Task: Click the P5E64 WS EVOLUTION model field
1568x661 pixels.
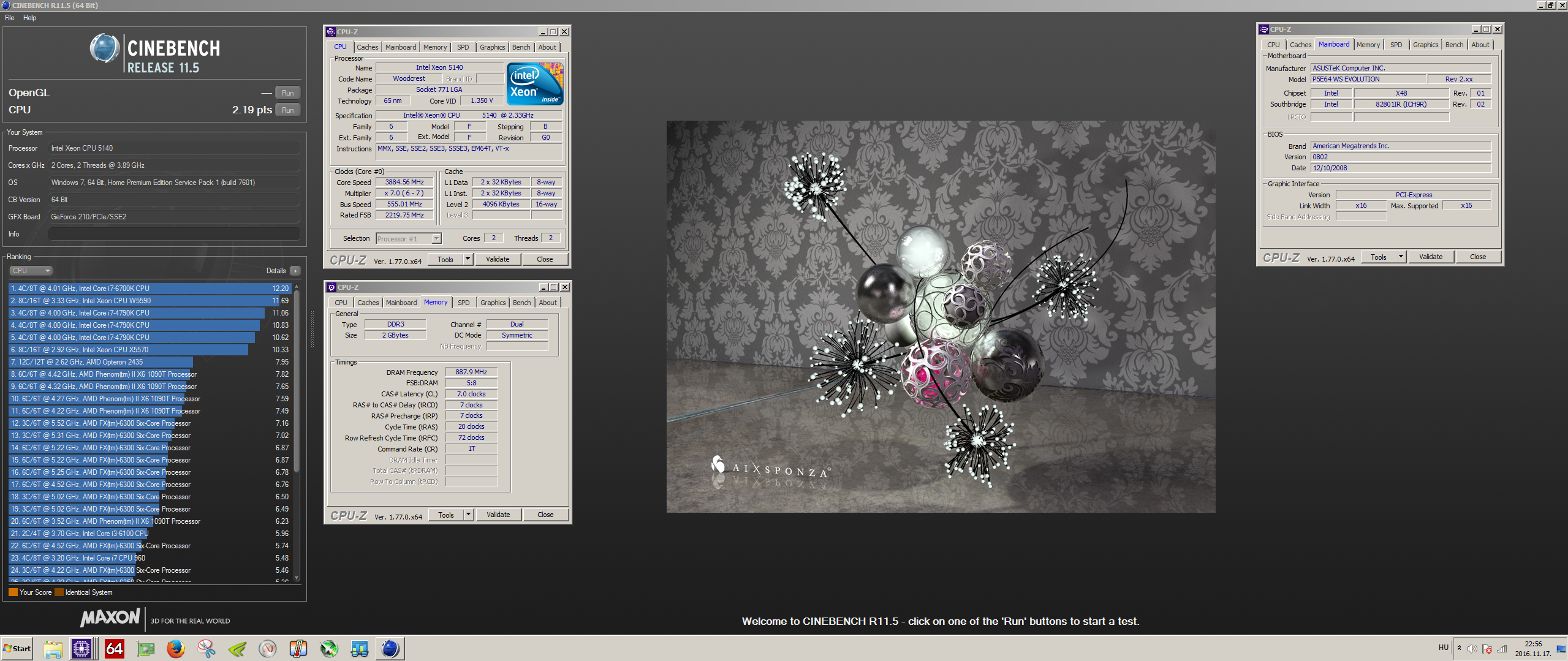Action: pos(1368,79)
